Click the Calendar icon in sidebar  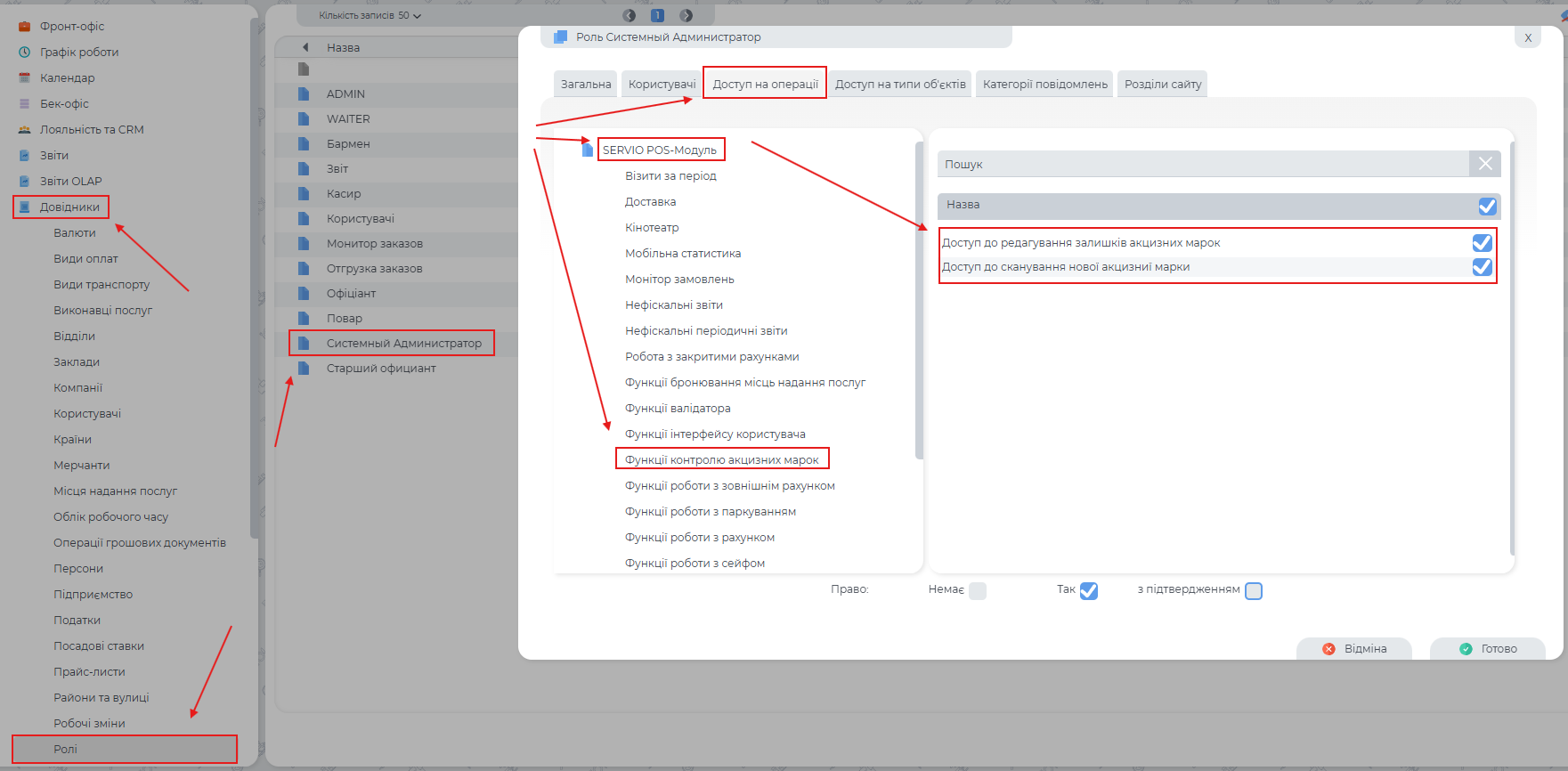25,78
